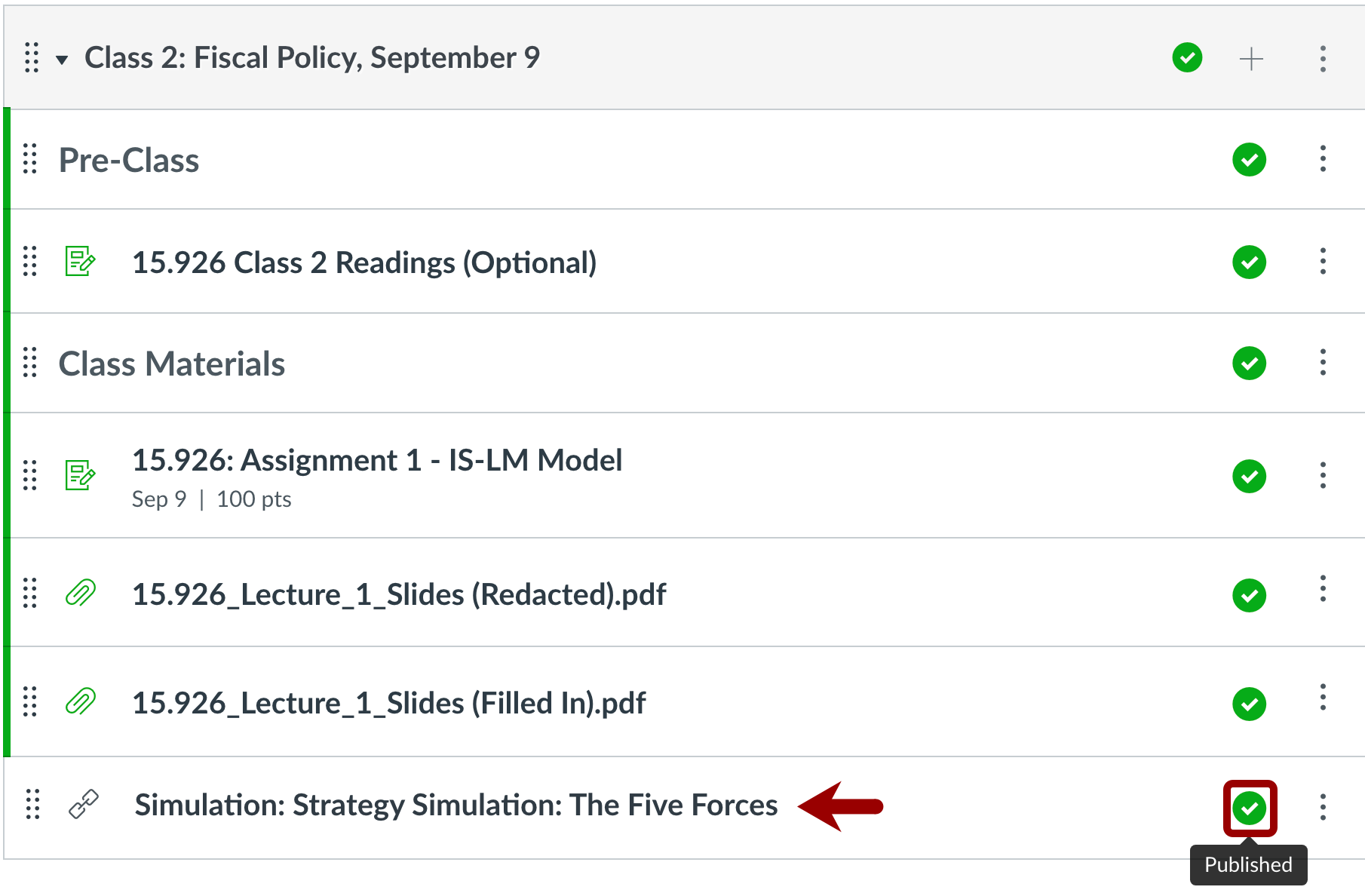Image resolution: width=1365 pixels, height=896 pixels.
Task: Open the Simulation: Strategy Simulation link
Action: tap(456, 805)
